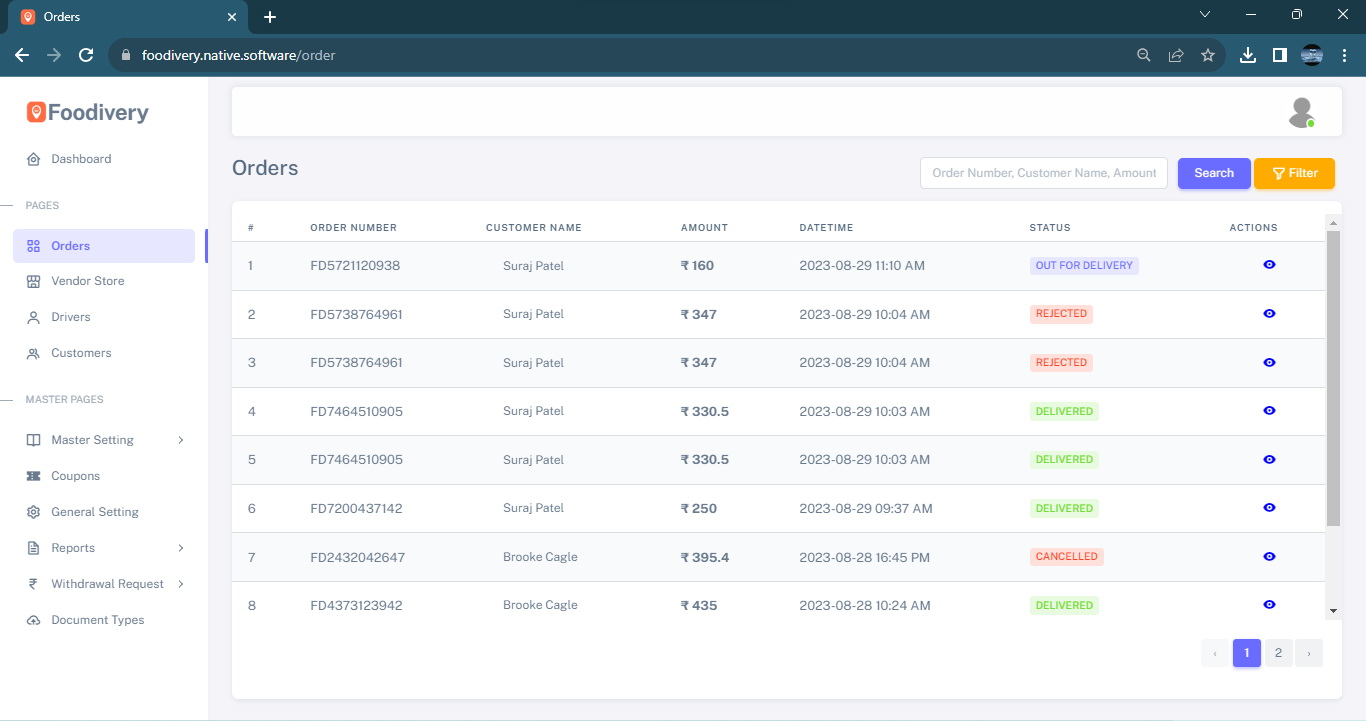Click the browser address bar URL
The width and height of the screenshot is (1366, 721).
click(x=239, y=55)
